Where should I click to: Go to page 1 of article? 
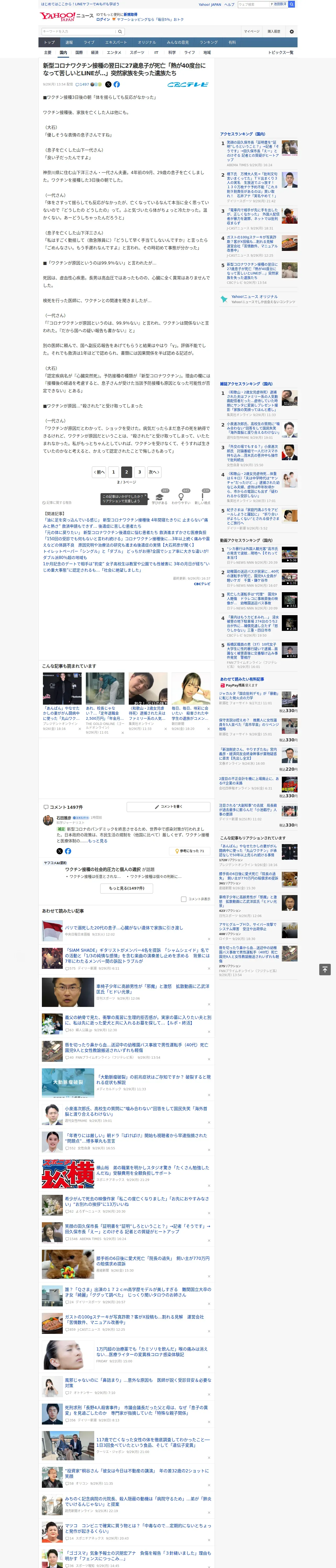[x=113, y=472]
